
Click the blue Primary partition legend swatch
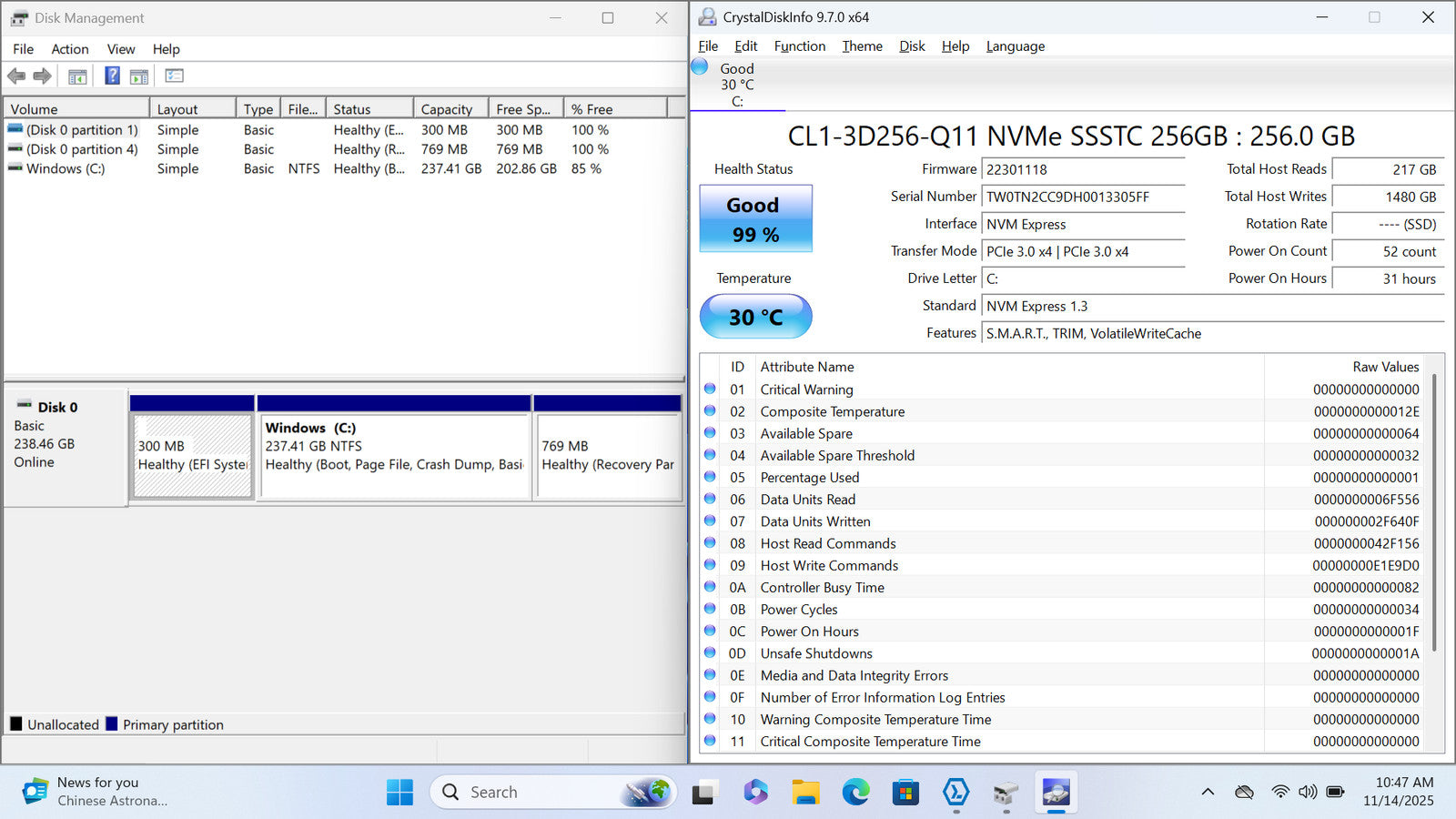(x=112, y=724)
